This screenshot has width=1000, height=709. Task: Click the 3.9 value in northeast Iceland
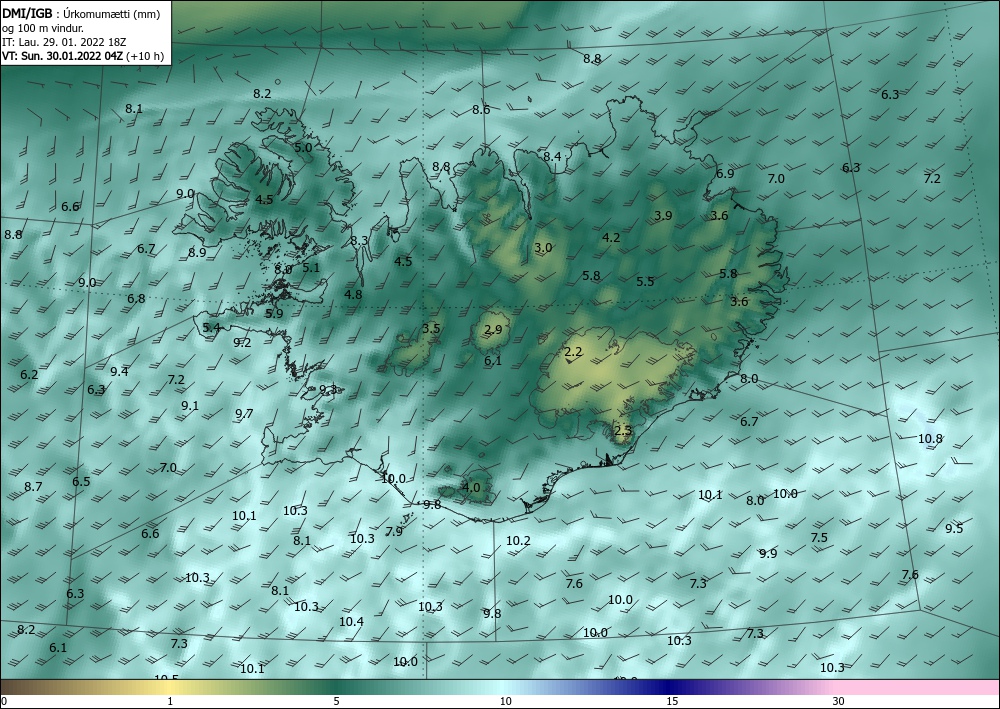coord(663,216)
